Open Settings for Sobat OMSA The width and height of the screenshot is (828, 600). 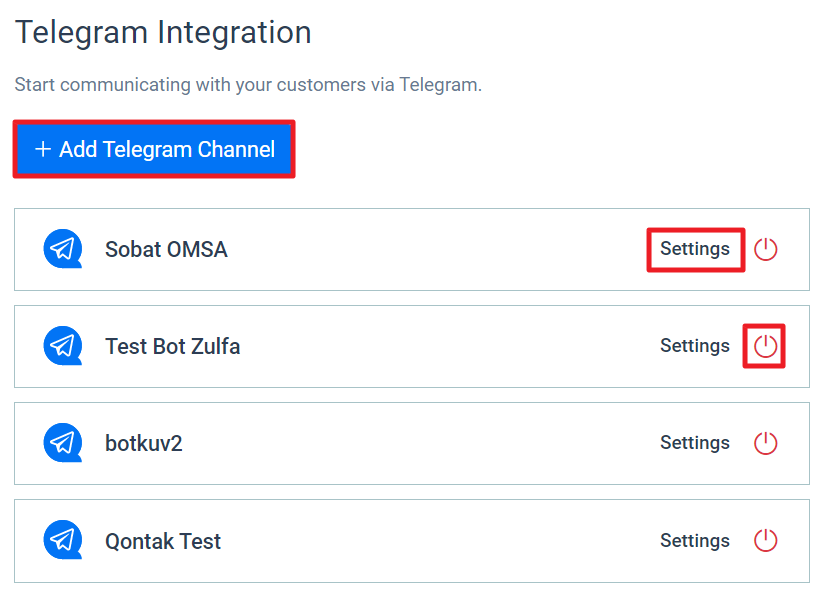pos(695,249)
